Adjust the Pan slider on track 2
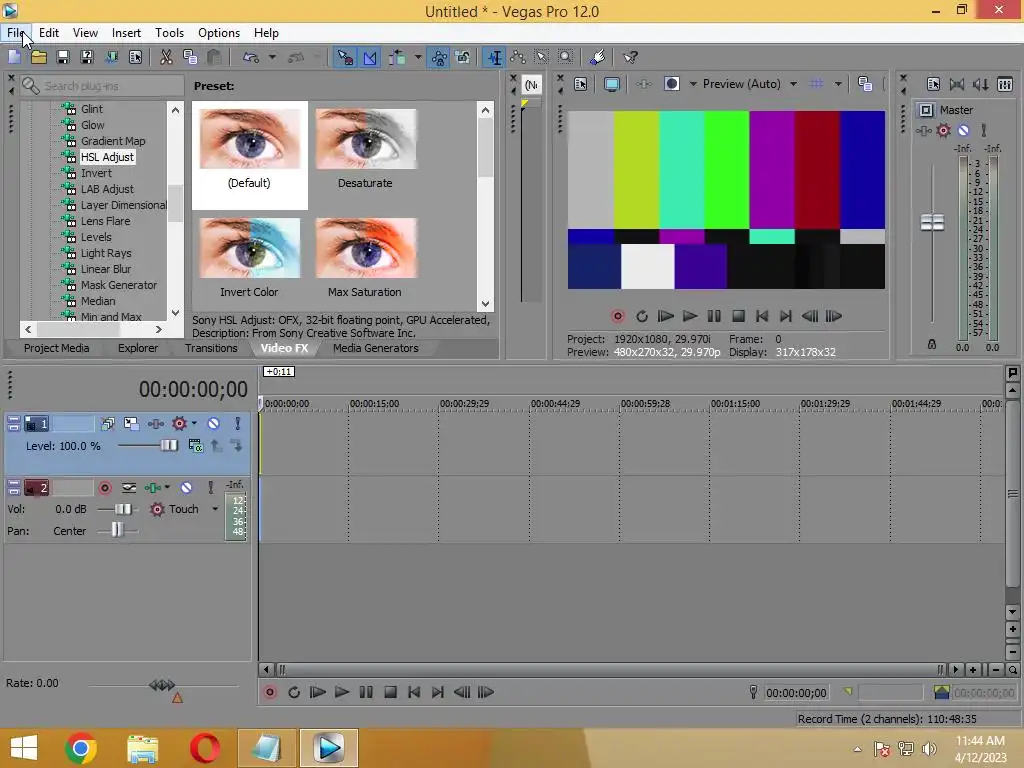 pos(117,530)
